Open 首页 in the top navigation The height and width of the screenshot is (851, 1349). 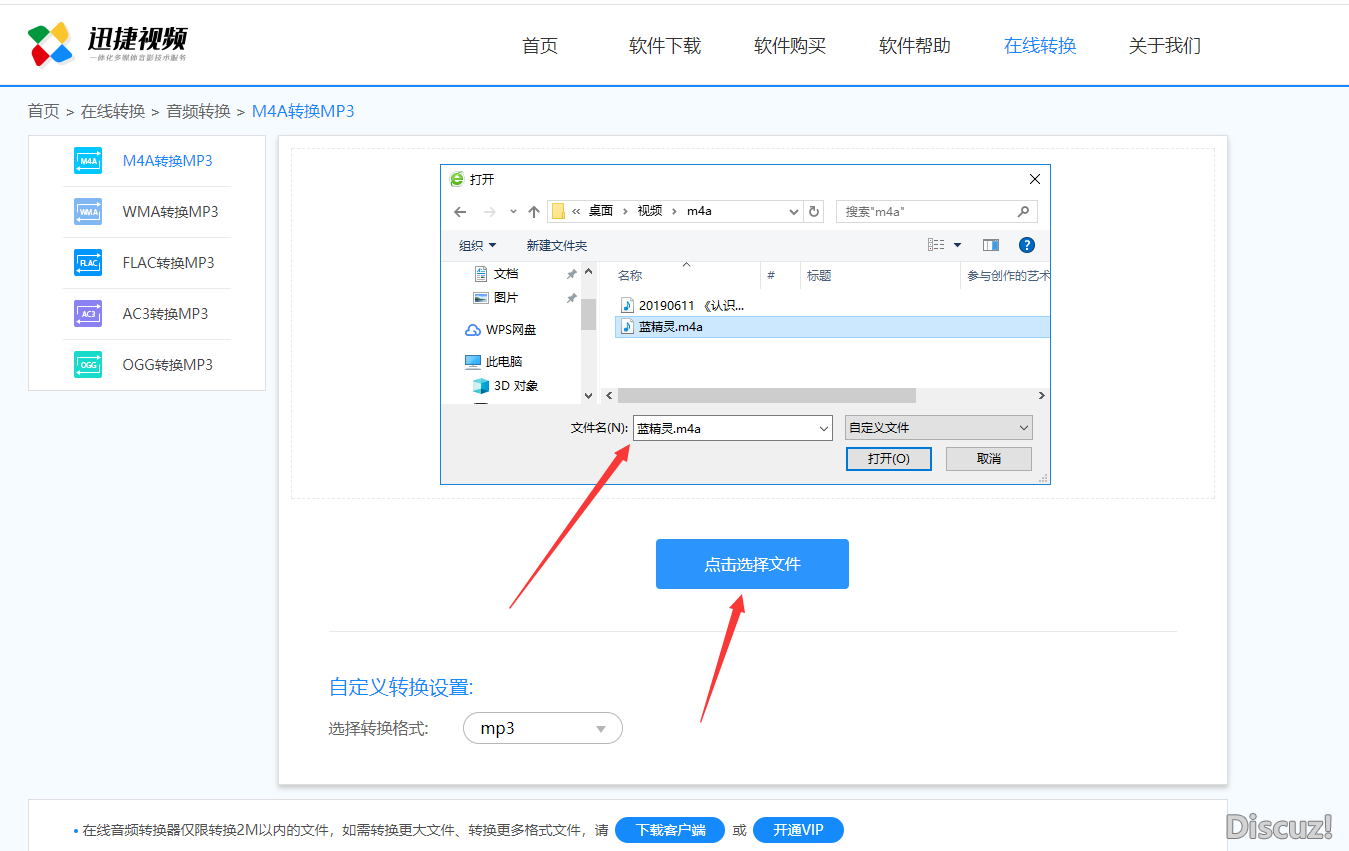coord(540,46)
